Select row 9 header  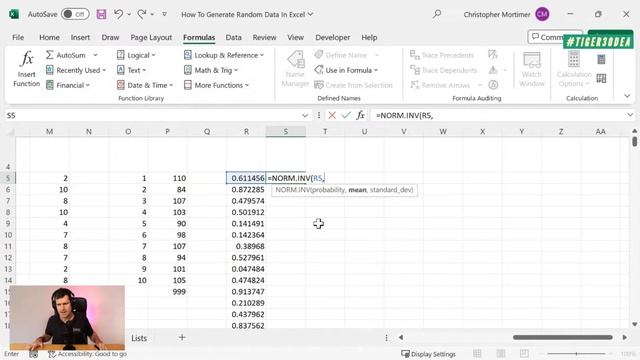[x=8, y=224]
